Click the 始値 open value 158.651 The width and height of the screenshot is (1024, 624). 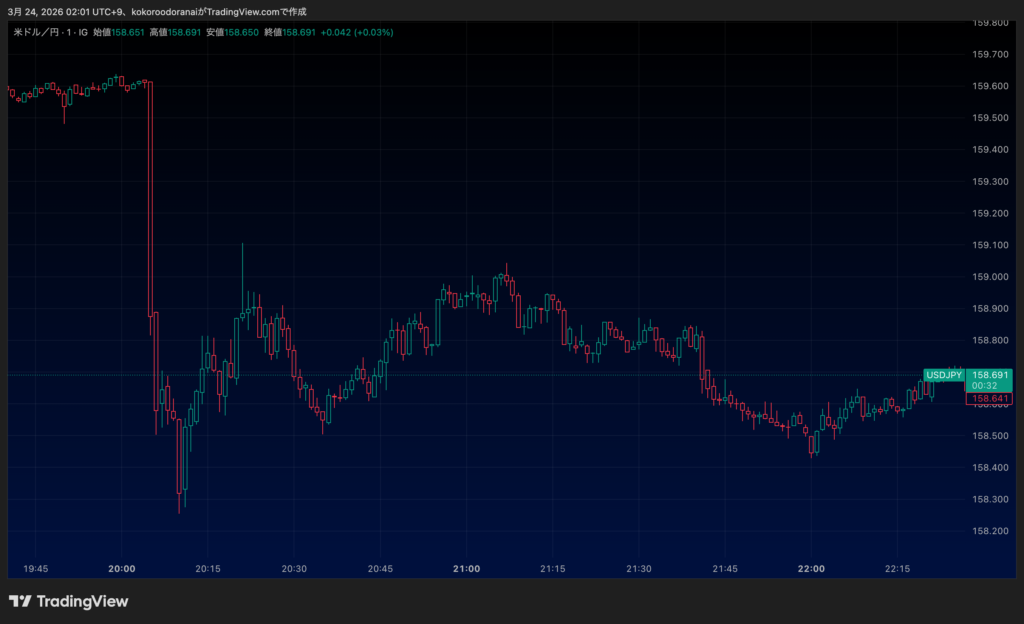pos(129,32)
